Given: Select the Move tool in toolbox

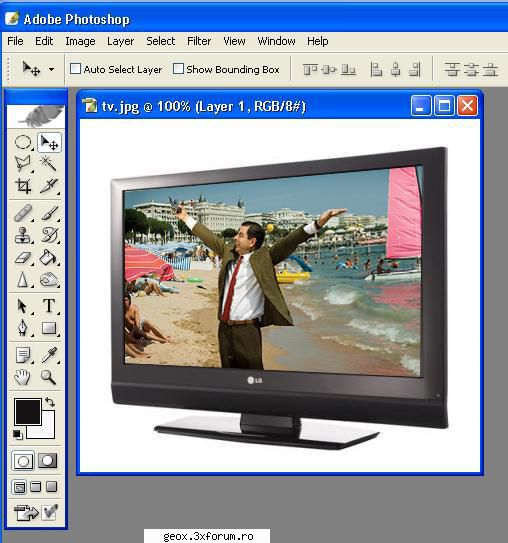Looking at the screenshot, I should tap(49, 142).
